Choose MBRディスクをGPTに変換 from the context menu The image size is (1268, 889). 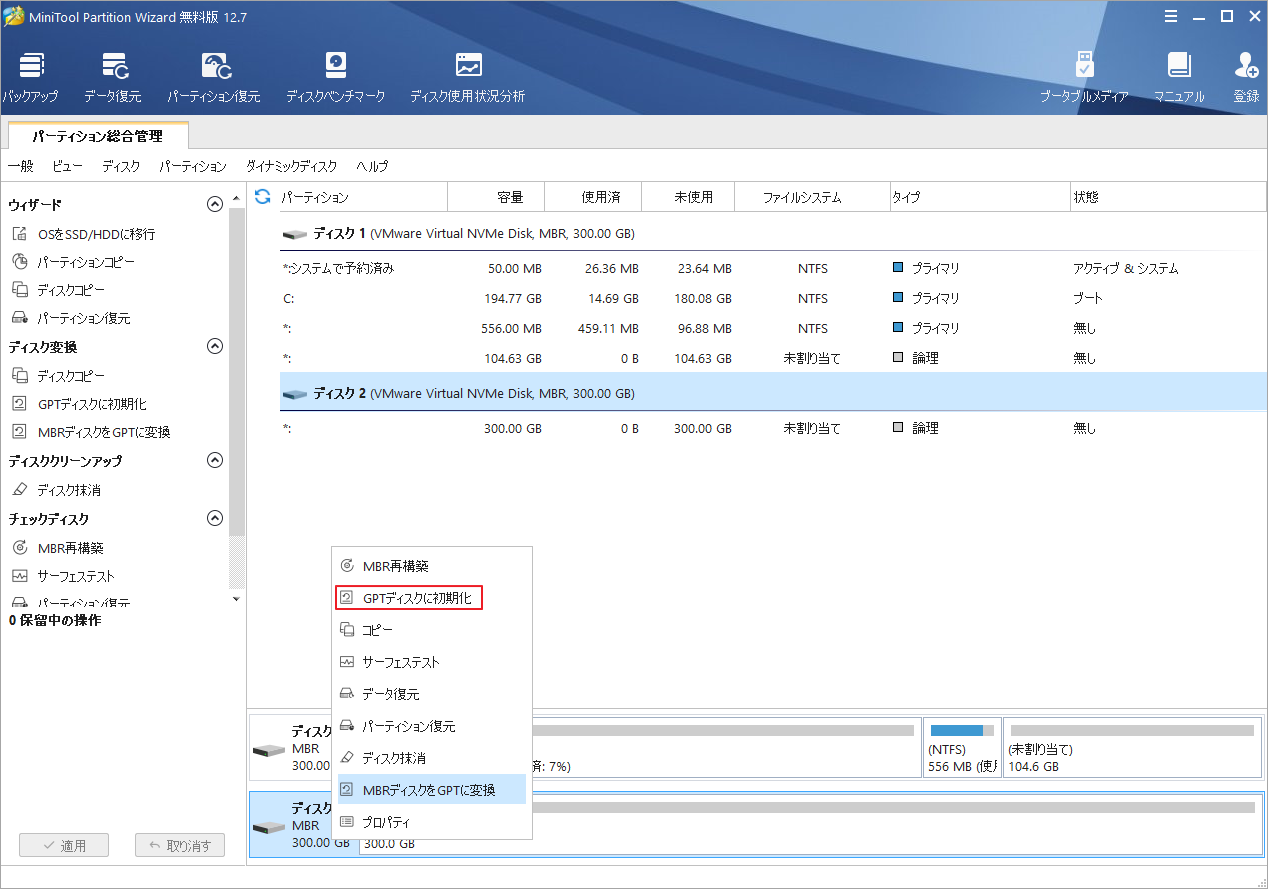pyautogui.click(x=431, y=790)
